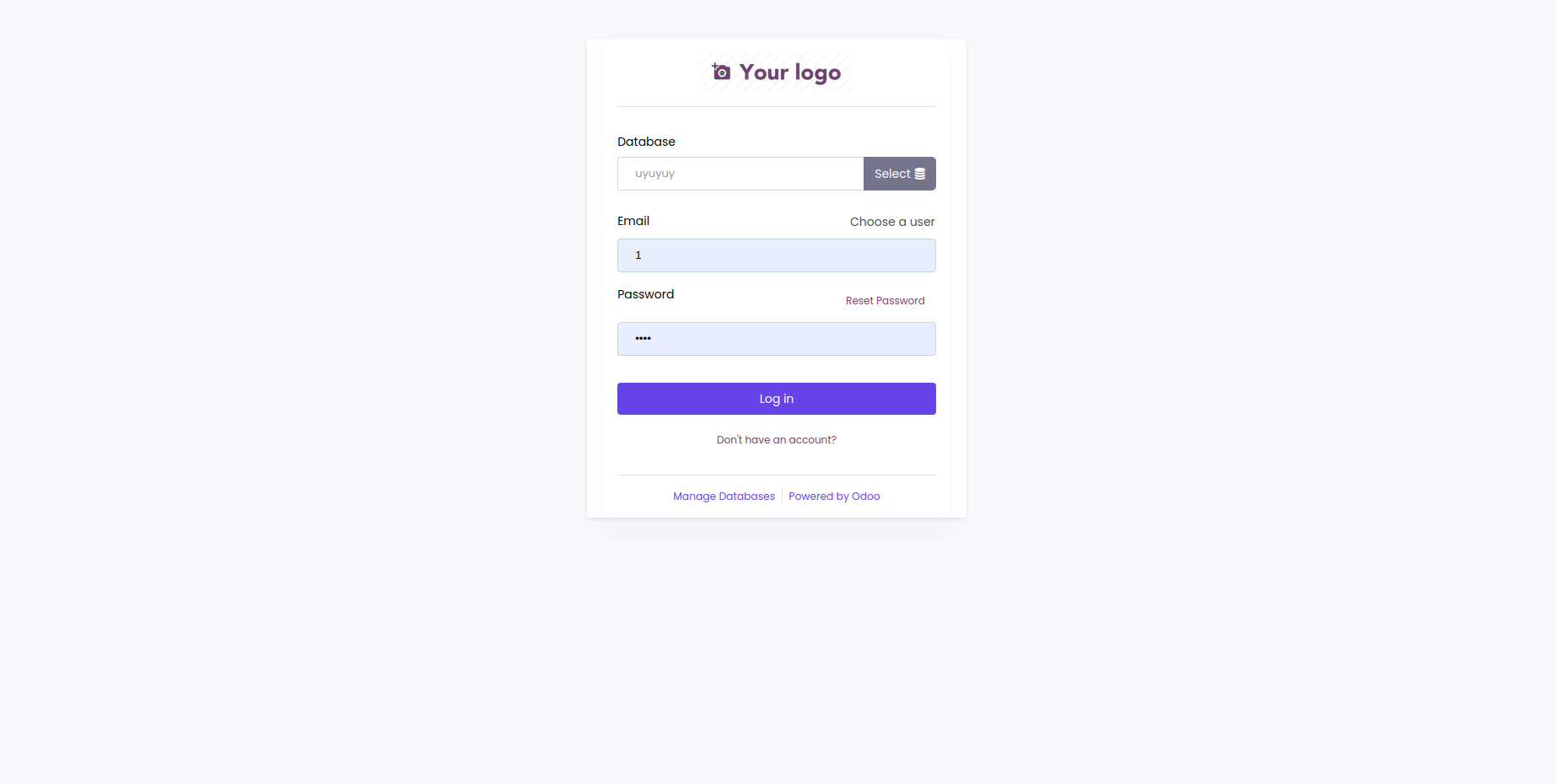Go to Manage Databases
This screenshot has width=1556, height=784.
click(724, 497)
